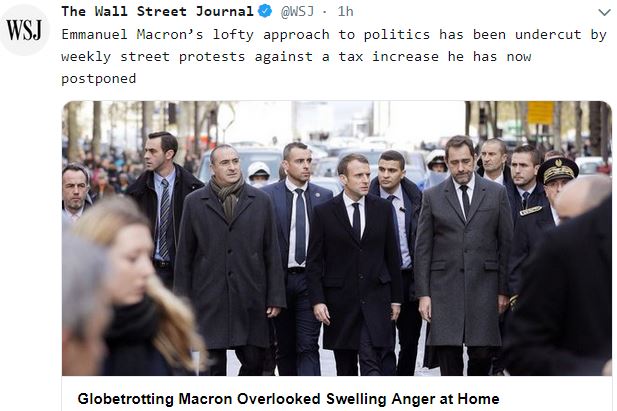Click the word 'postponed' in tweet
Image resolution: width=617 pixels, height=411 pixels.
click(99, 78)
